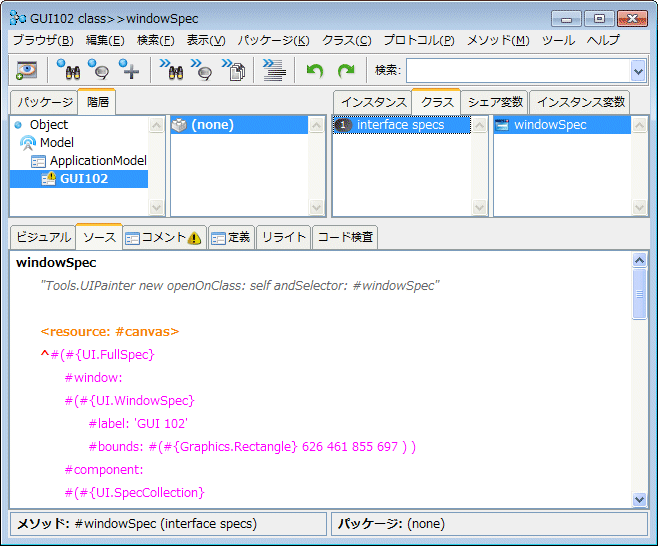Click the text lines format icon

pyautogui.click(x=272, y=70)
